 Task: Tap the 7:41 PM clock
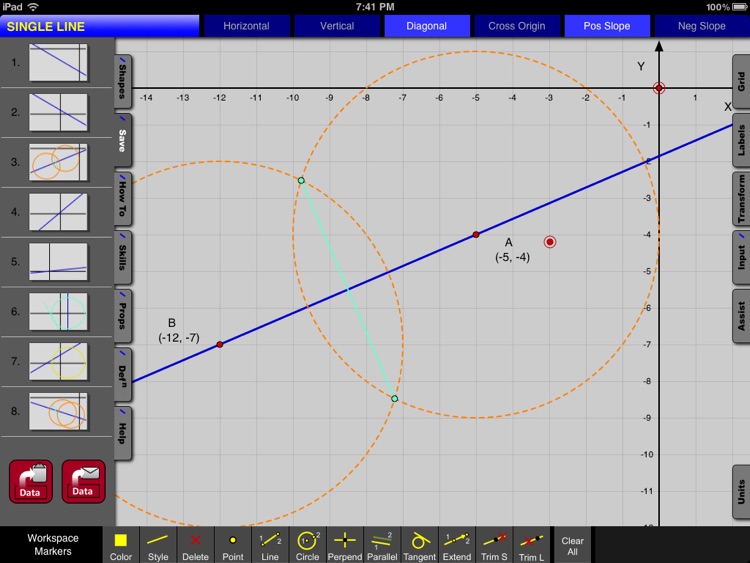pyautogui.click(x=375, y=7)
